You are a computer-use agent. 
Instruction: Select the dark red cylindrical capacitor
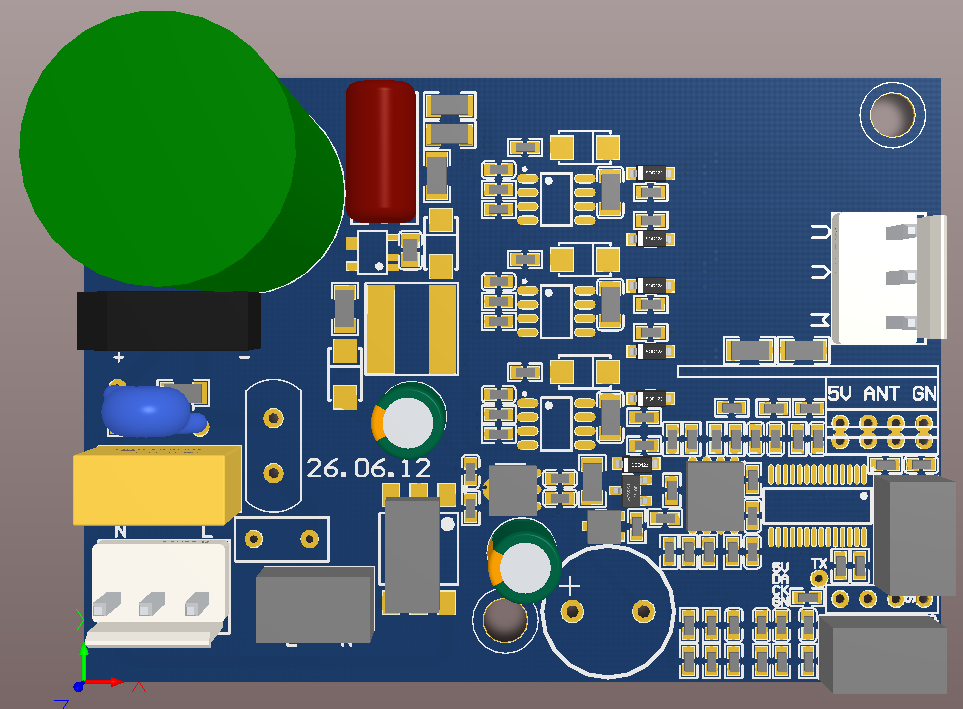coord(381,151)
